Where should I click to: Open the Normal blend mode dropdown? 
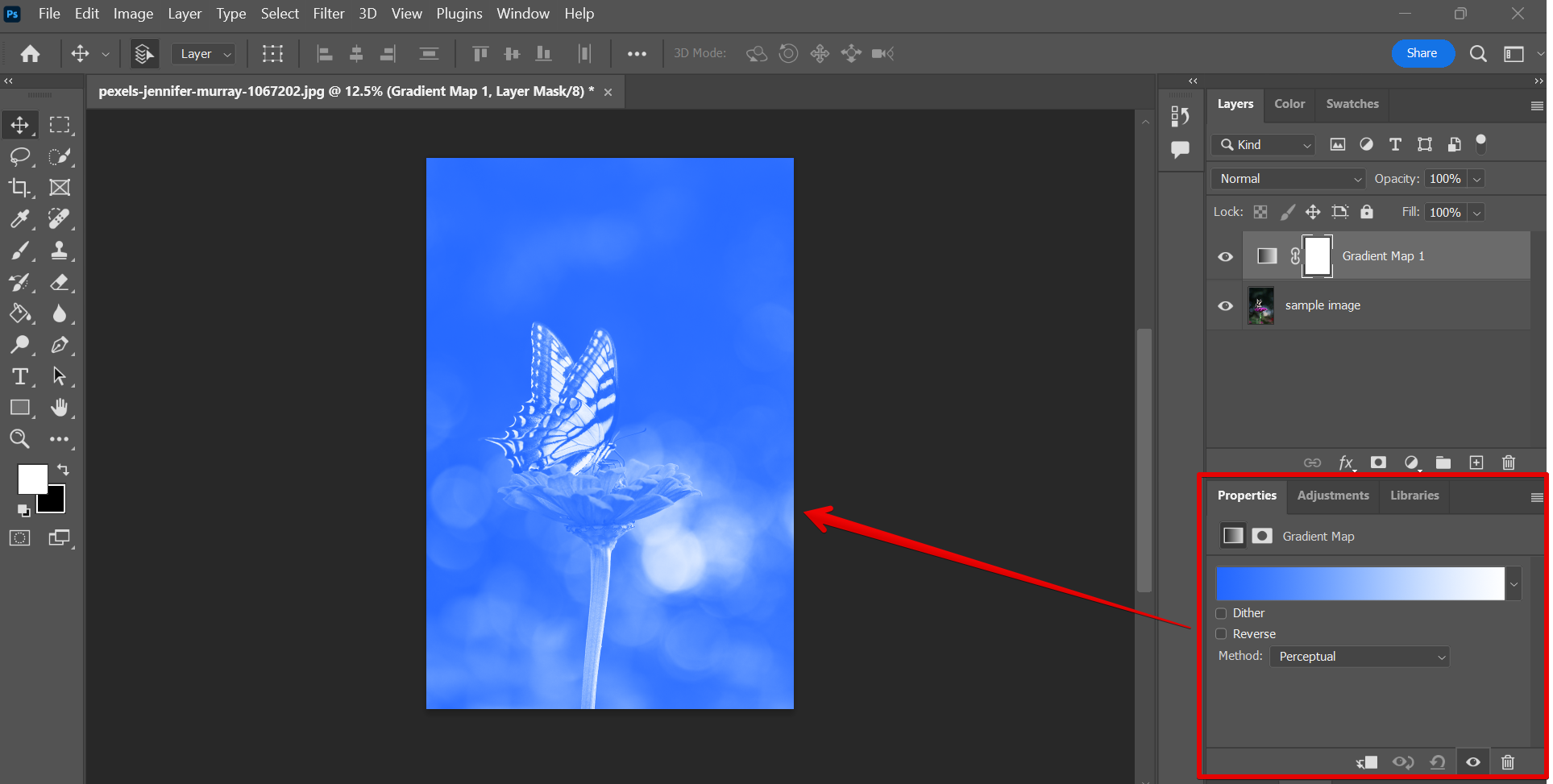coord(1288,179)
